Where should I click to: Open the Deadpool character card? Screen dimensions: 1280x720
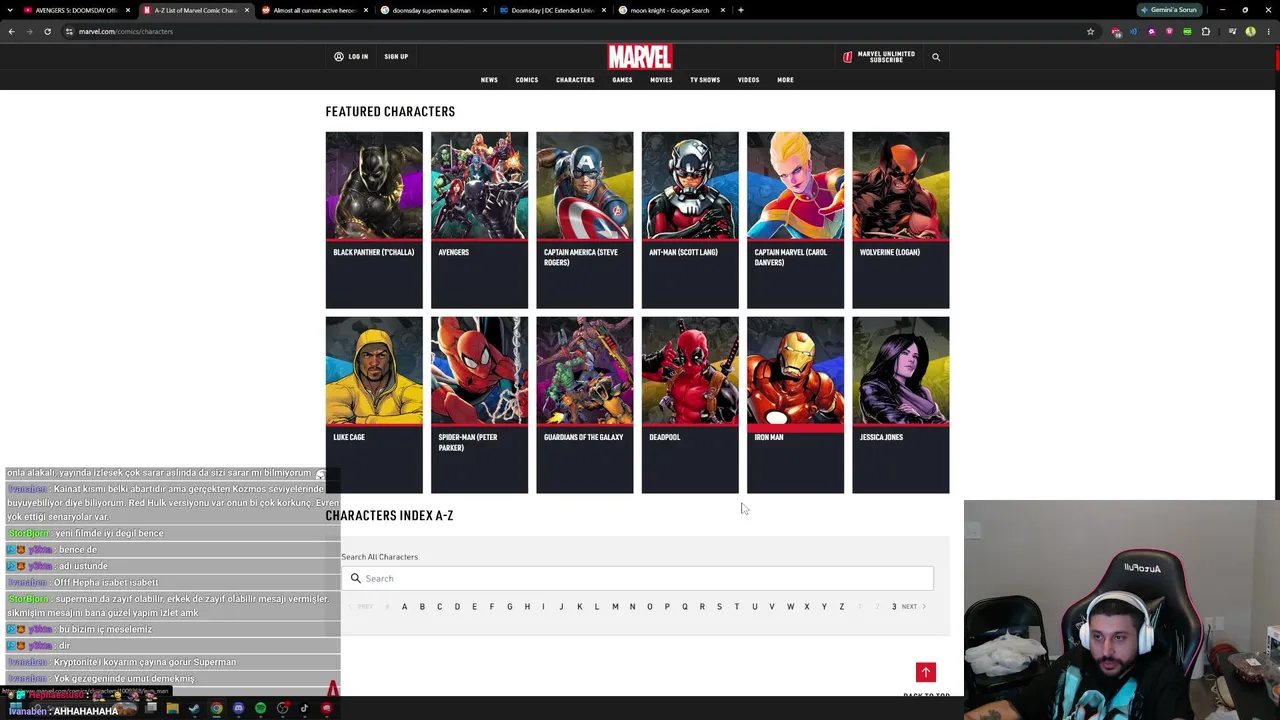690,405
